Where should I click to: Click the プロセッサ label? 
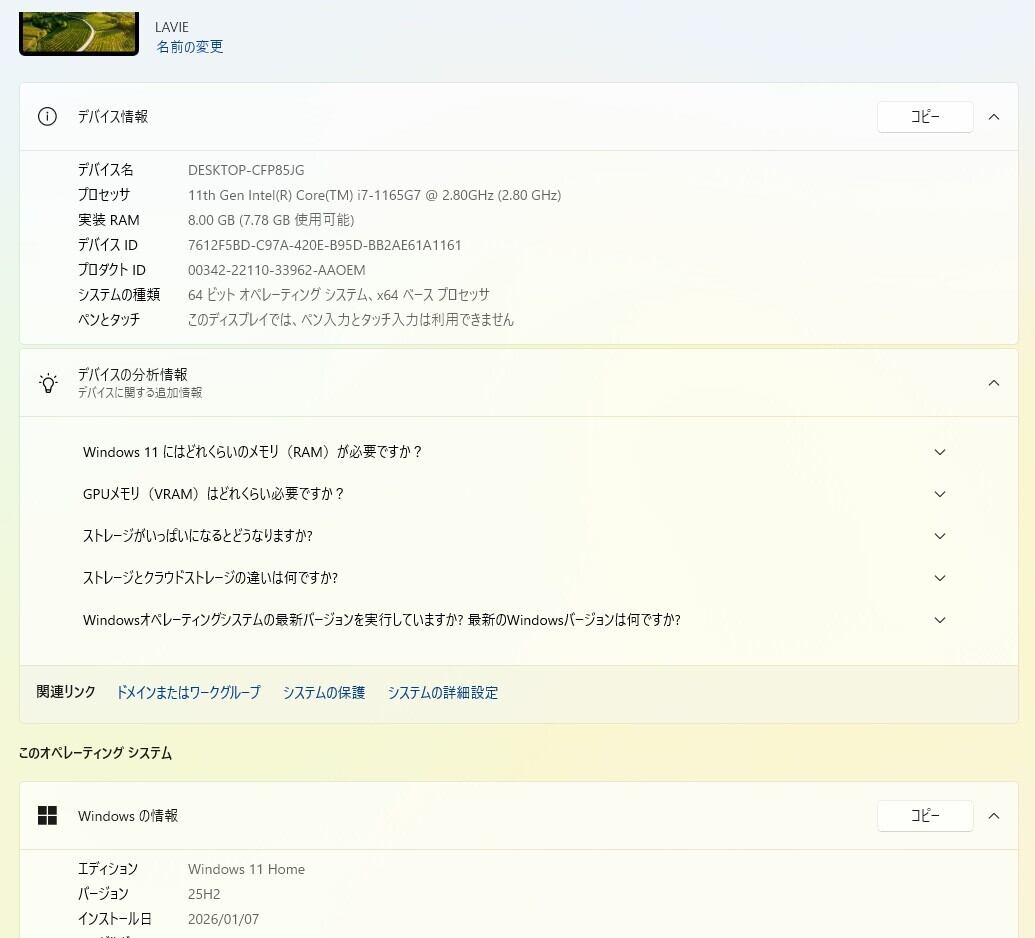104,195
